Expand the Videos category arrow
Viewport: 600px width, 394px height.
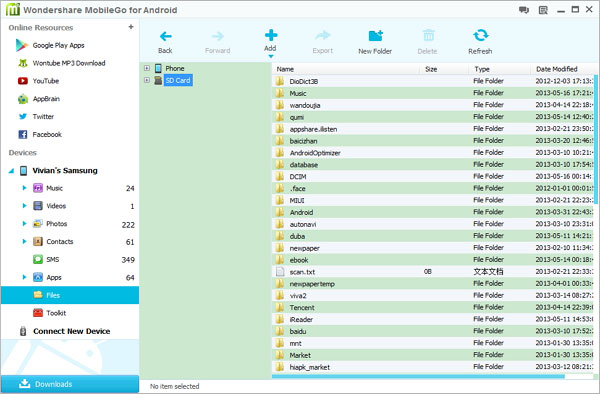click(x=24, y=206)
